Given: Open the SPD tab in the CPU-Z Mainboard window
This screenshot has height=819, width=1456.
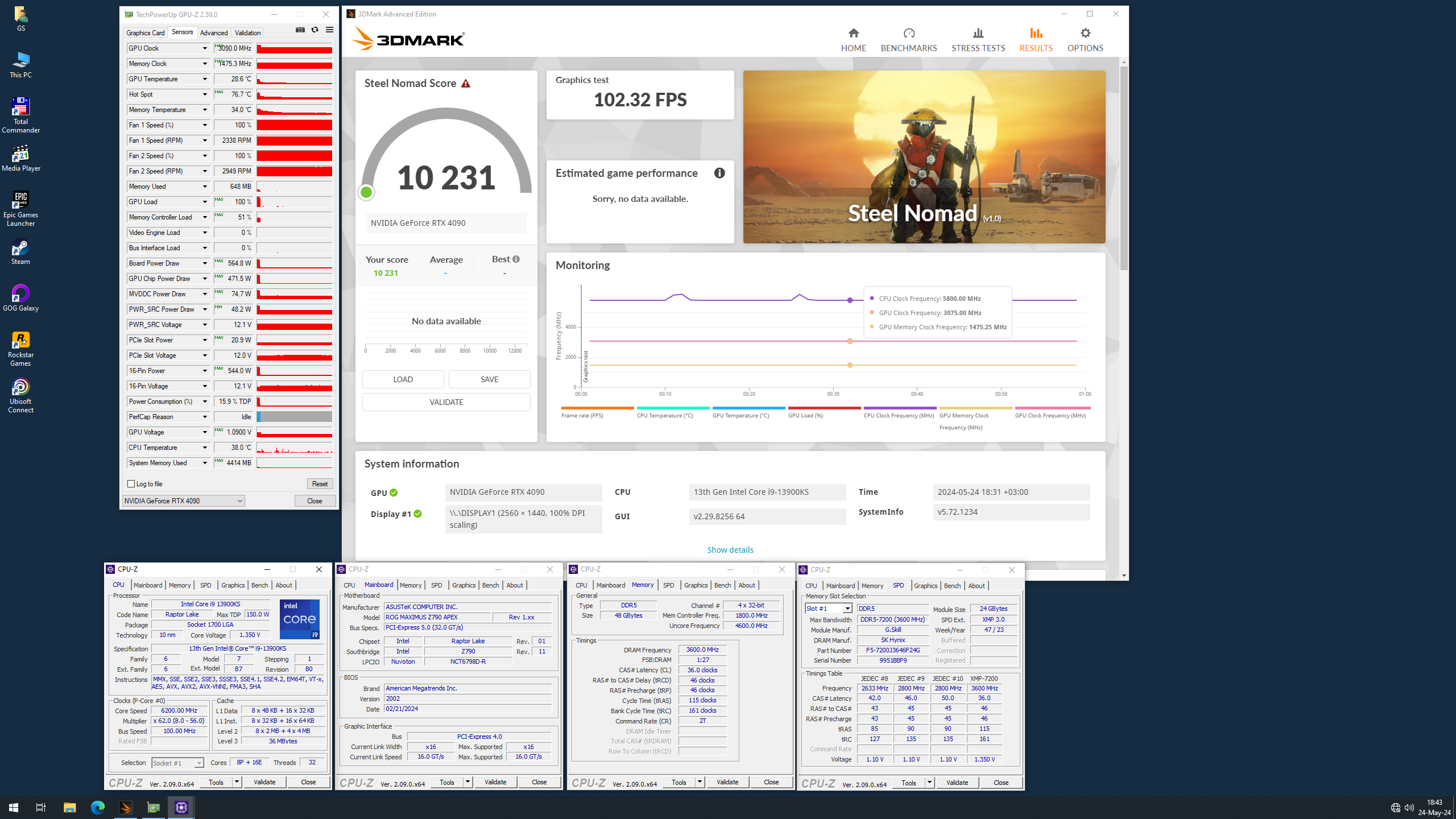Looking at the screenshot, I should [437, 585].
